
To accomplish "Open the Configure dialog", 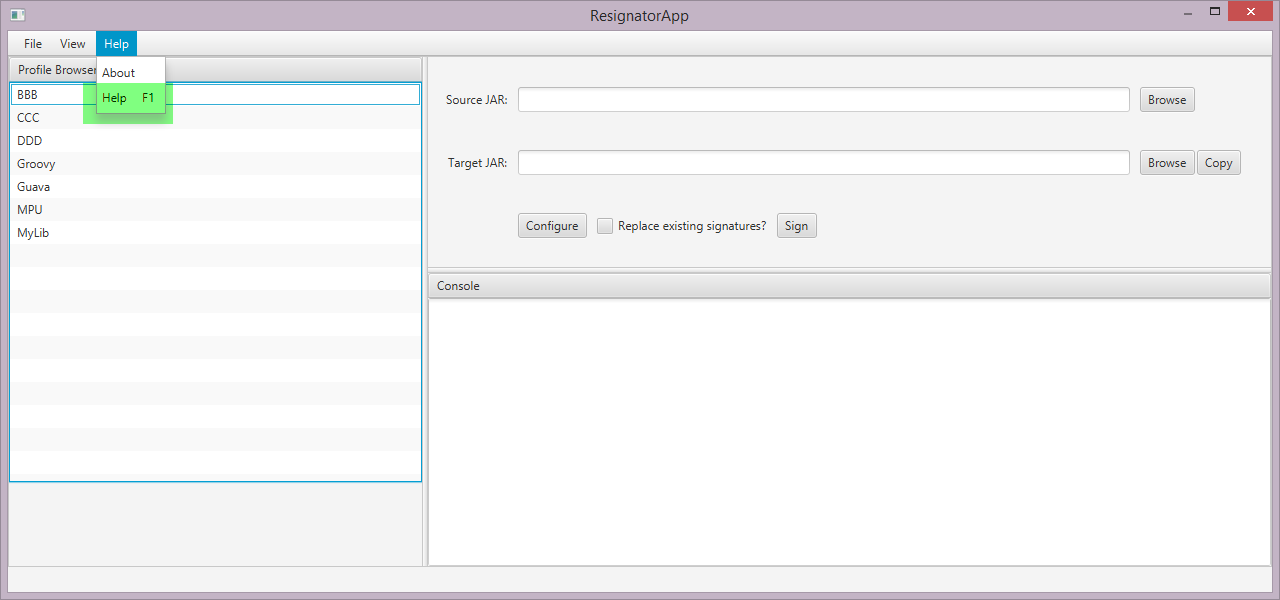I will [551, 225].
